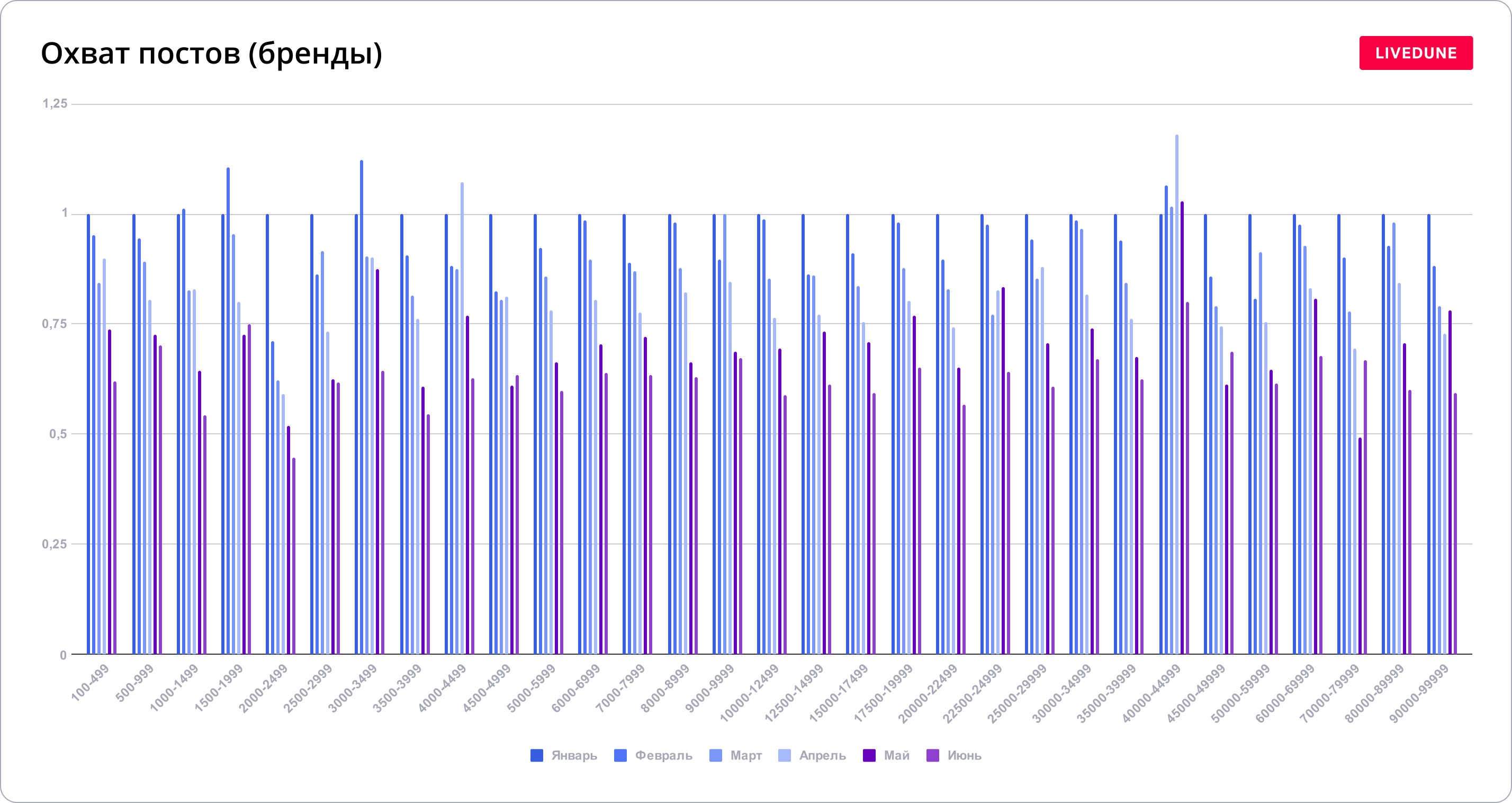This screenshot has width=1512, height=803.
Task: Click the 0,5 y-axis label
Action: coord(58,434)
